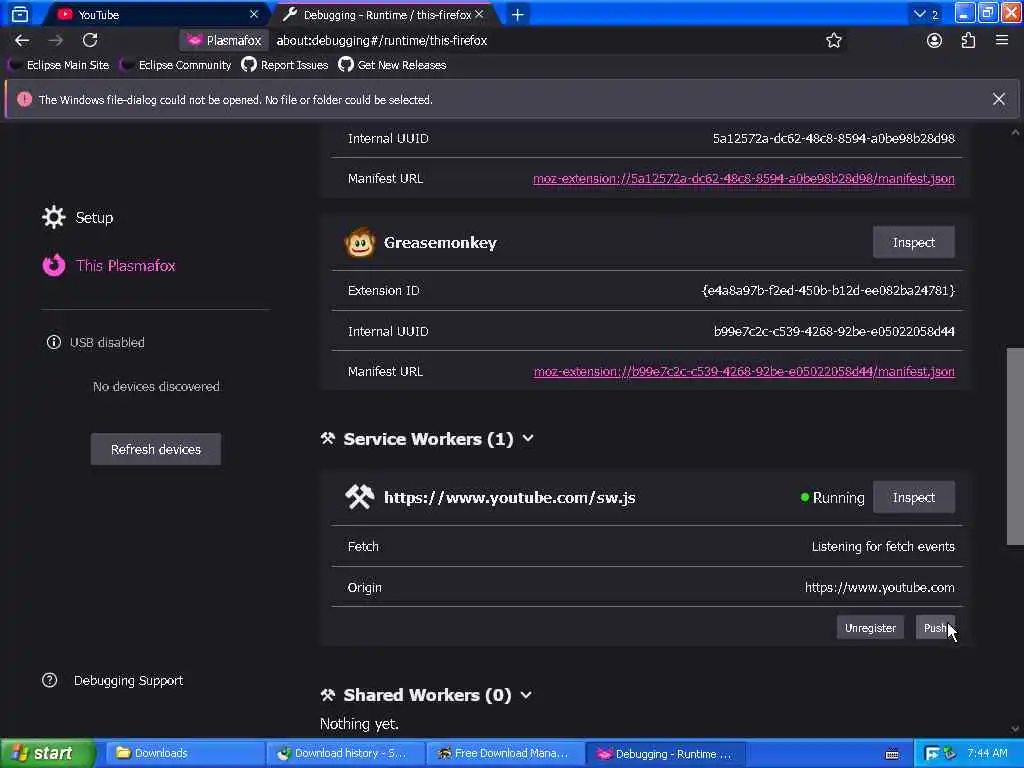Go back using the browser back arrow
Screen dimensions: 1024x768
pyautogui.click(x=22, y=40)
